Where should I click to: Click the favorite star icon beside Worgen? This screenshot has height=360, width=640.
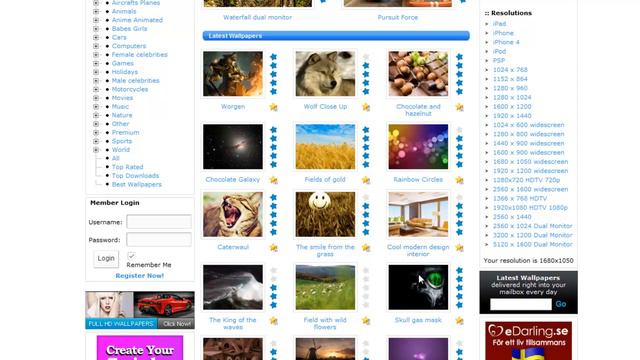pyautogui.click(x=273, y=107)
